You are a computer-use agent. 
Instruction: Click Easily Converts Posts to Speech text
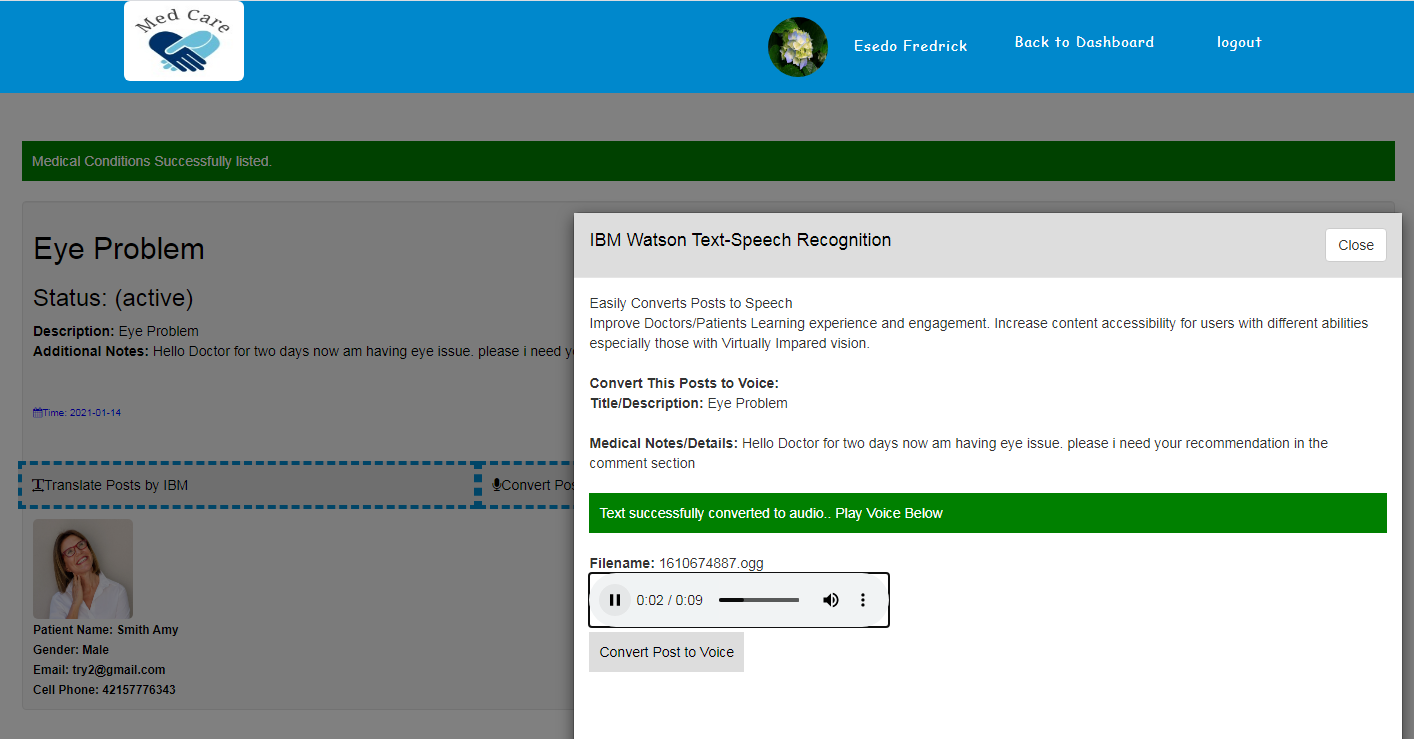(x=691, y=303)
